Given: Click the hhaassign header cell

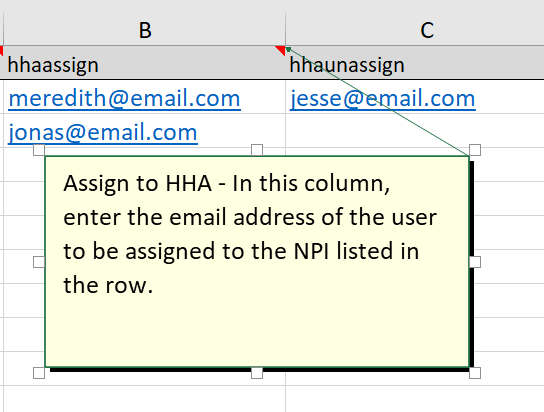Looking at the screenshot, I should 145,63.
